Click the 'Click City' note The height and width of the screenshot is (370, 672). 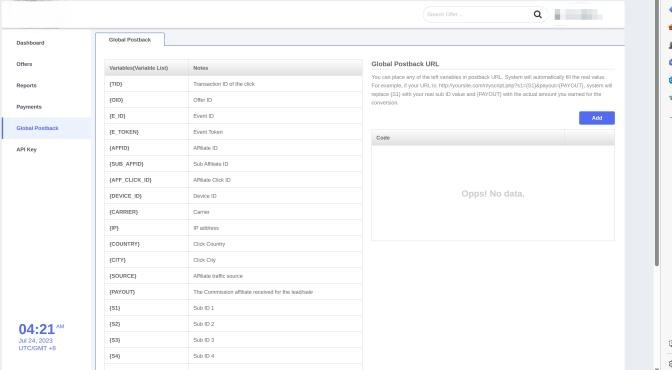pyautogui.click(x=204, y=260)
